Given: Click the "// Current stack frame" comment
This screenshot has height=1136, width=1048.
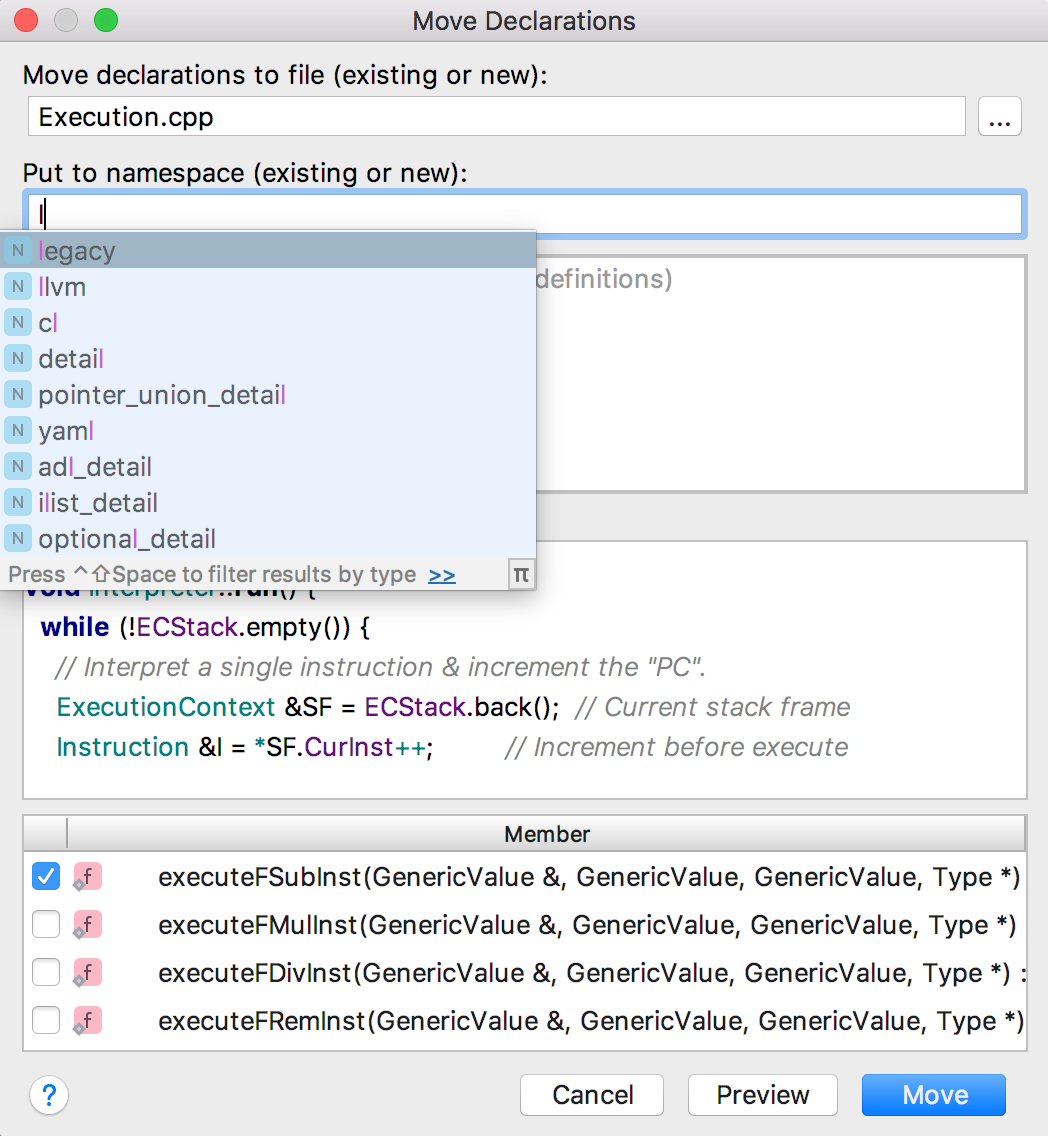Looking at the screenshot, I should pyautogui.click(x=713, y=707).
